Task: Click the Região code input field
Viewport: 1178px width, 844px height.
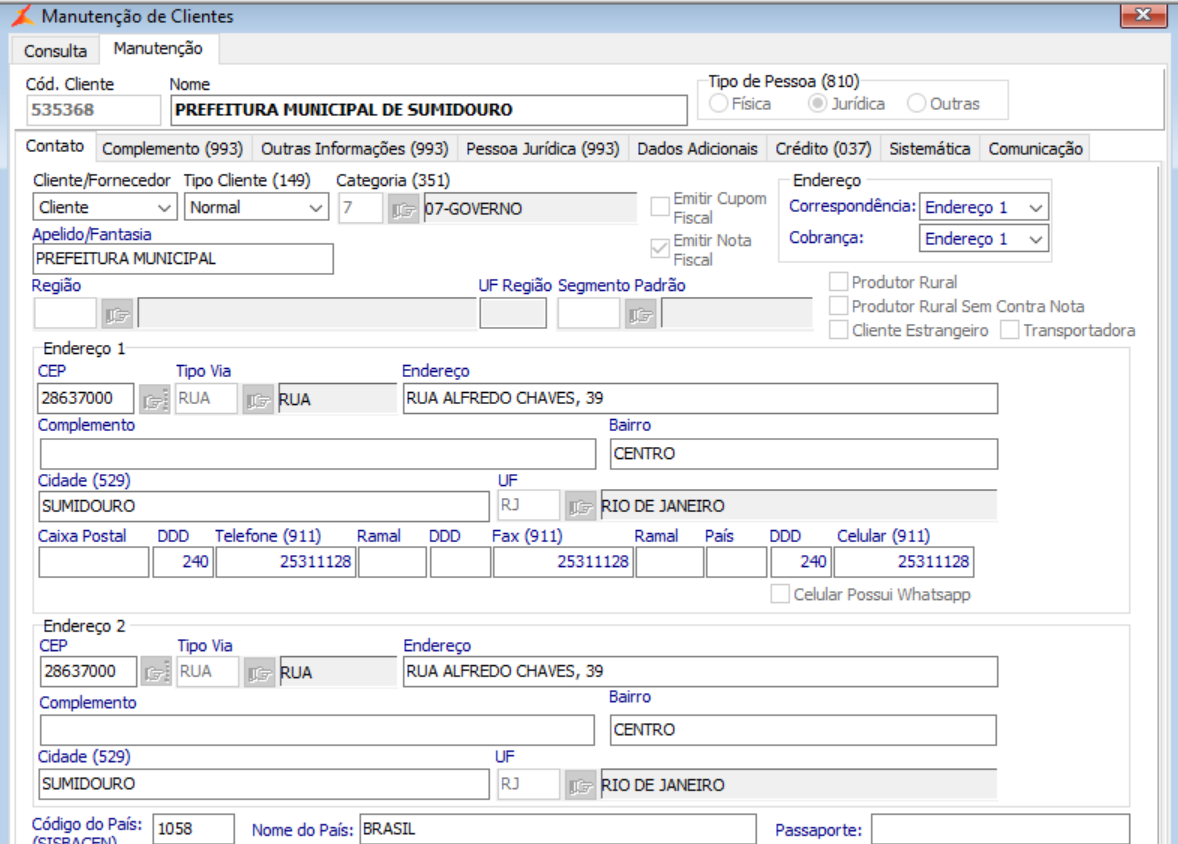Action: [65, 313]
